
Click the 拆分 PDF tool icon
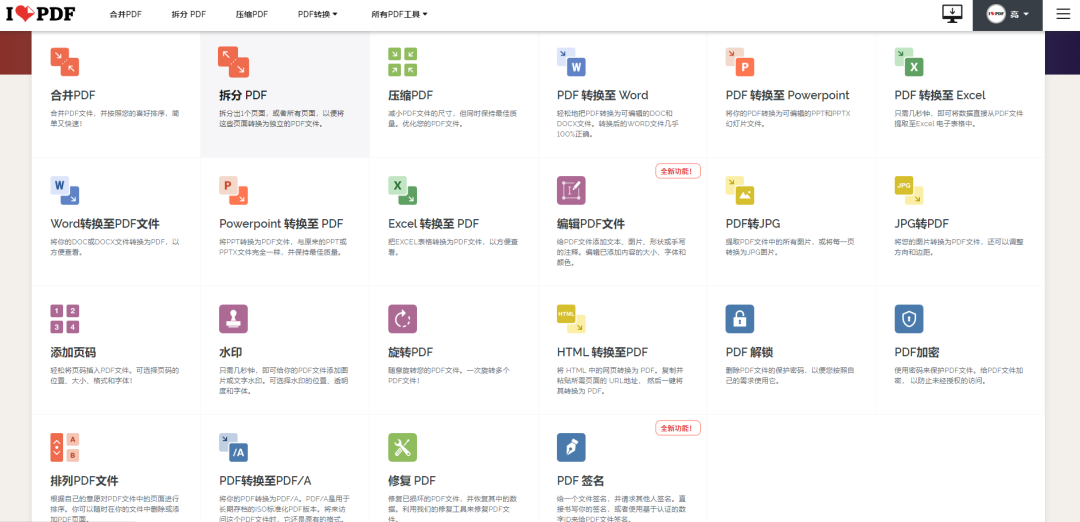pyautogui.click(x=233, y=61)
